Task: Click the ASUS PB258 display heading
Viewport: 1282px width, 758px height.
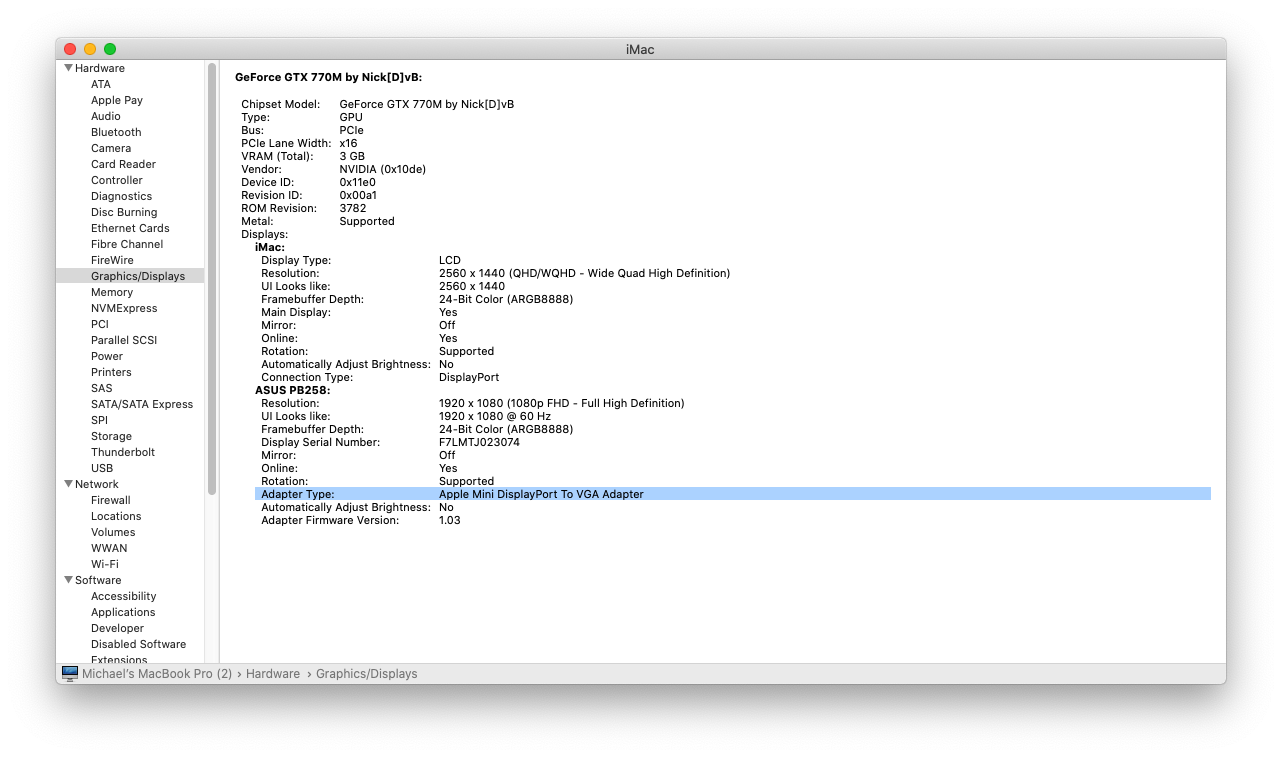Action: coord(293,390)
